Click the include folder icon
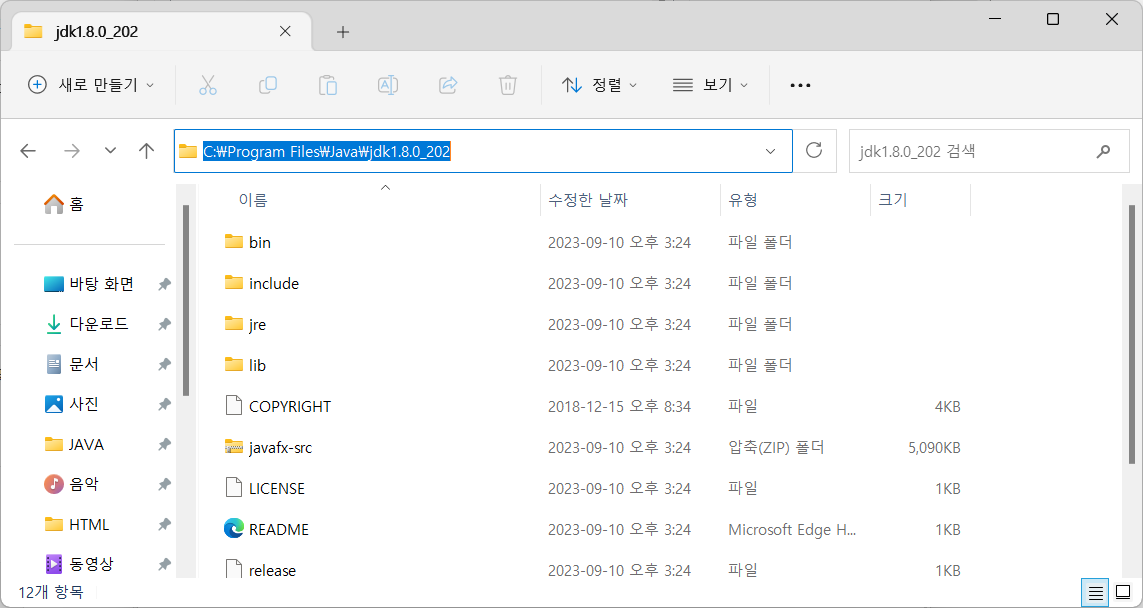Image resolution: width=1143 pixels, height=608 pixels. click(x=233, y=282)
